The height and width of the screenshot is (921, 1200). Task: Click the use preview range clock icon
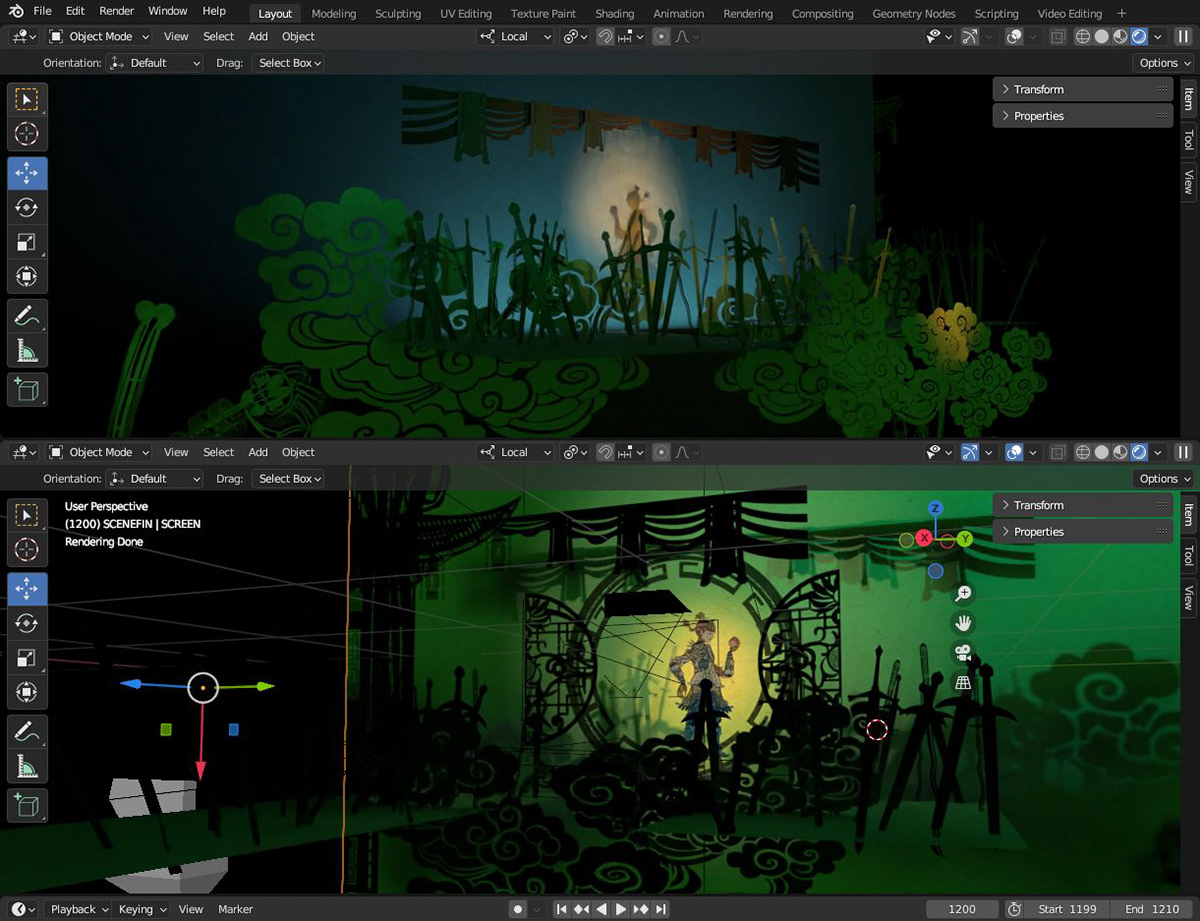coord(1014,909)
